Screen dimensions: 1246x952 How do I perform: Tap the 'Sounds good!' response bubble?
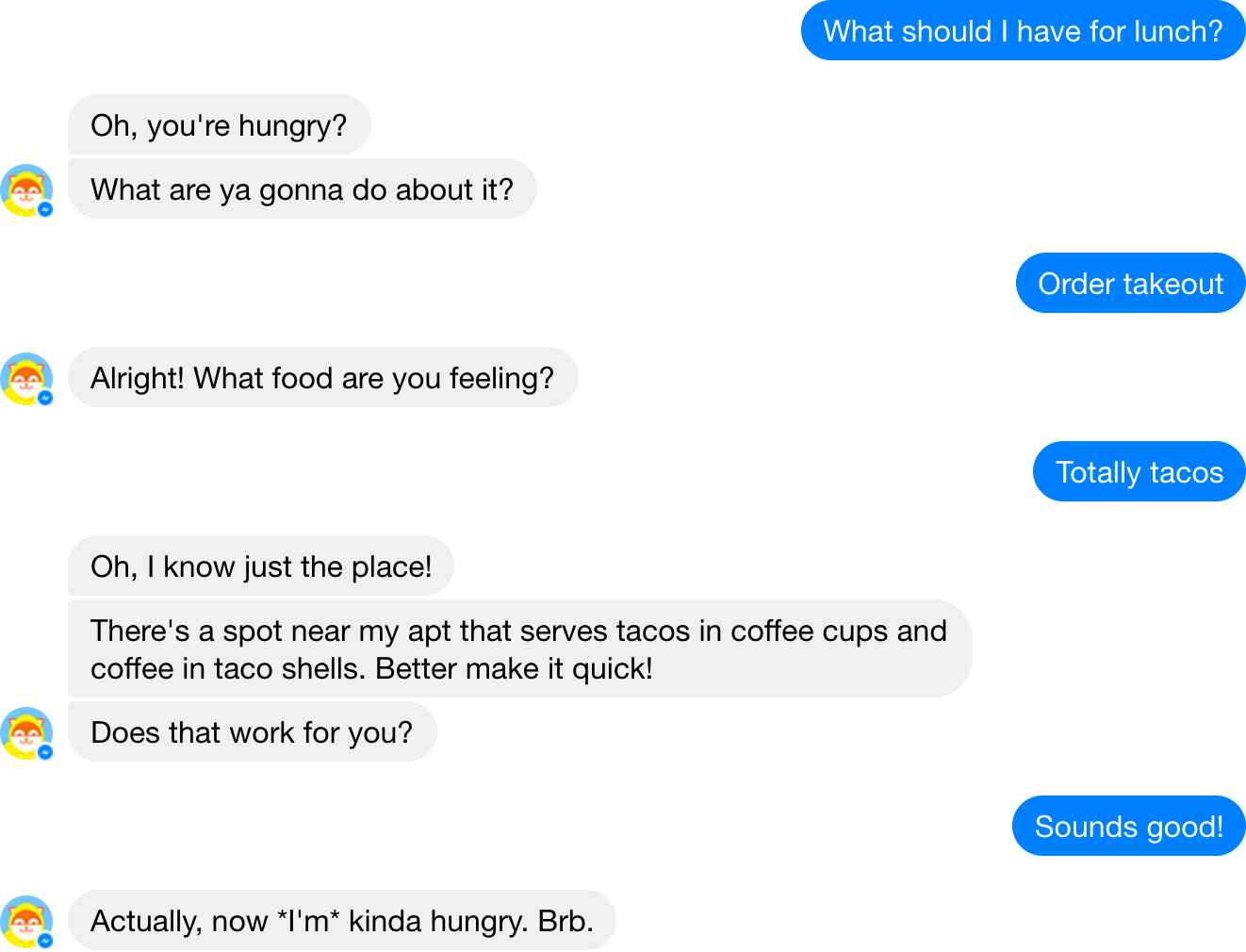pyautogui.click(x=1128, y=826)
